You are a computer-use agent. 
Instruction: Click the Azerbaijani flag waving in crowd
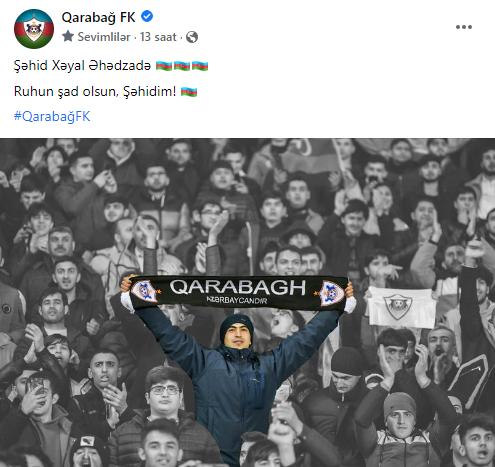click(312, 157)
